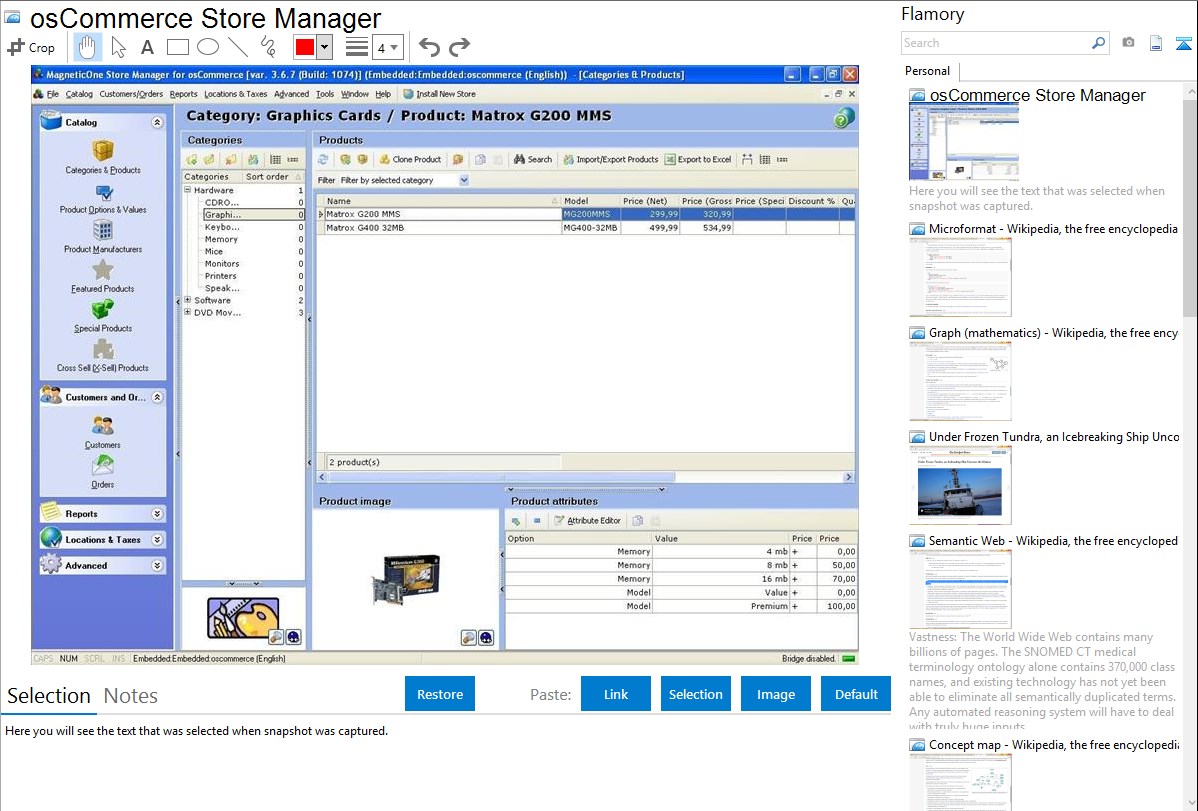Click the Orders sidebar icon
The image size is (1198, 811).
coord(103,466)
